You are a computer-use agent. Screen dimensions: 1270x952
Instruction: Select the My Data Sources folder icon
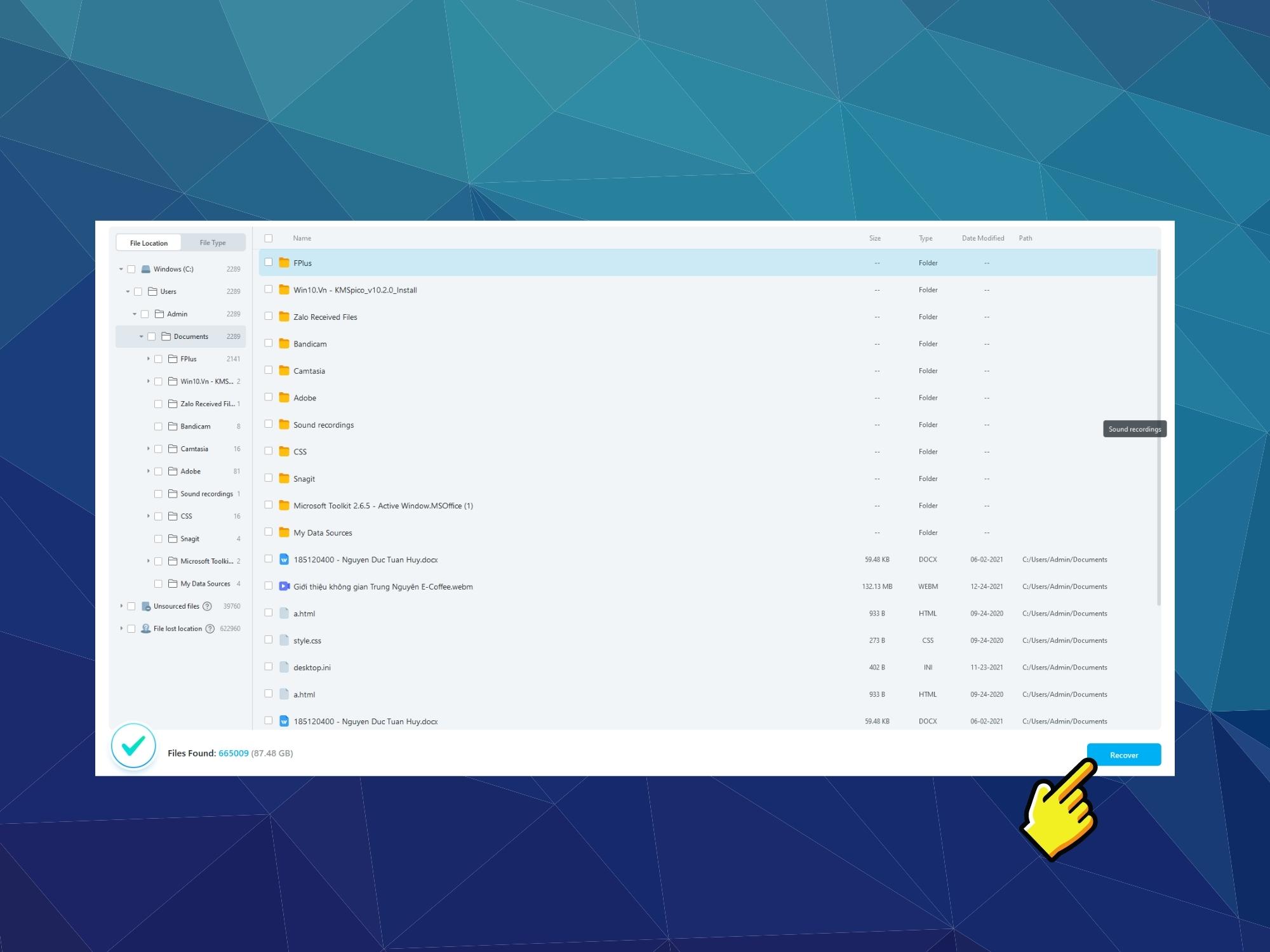(283, 533)
